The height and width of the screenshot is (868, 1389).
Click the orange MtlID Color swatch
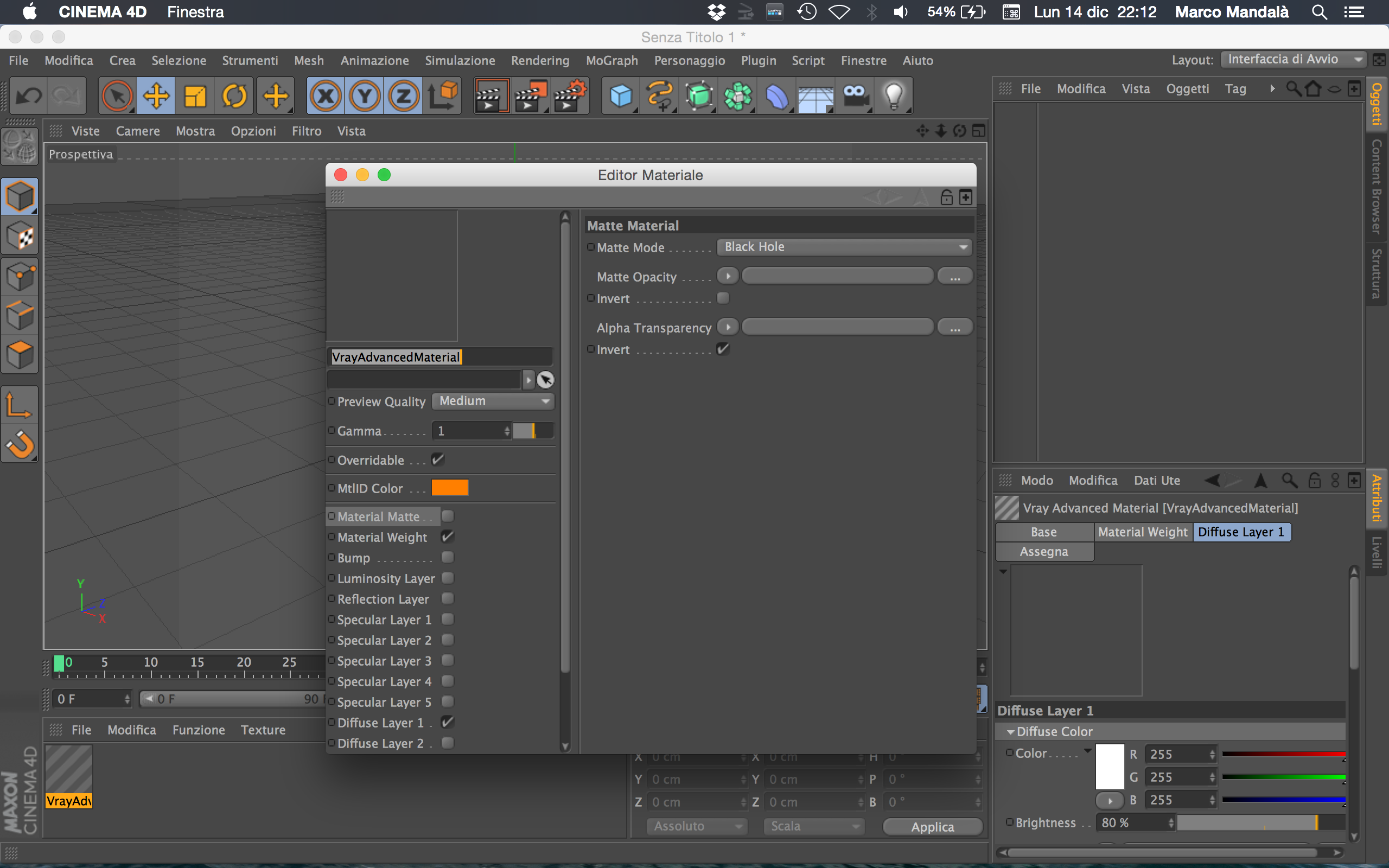tap(449, 488)
